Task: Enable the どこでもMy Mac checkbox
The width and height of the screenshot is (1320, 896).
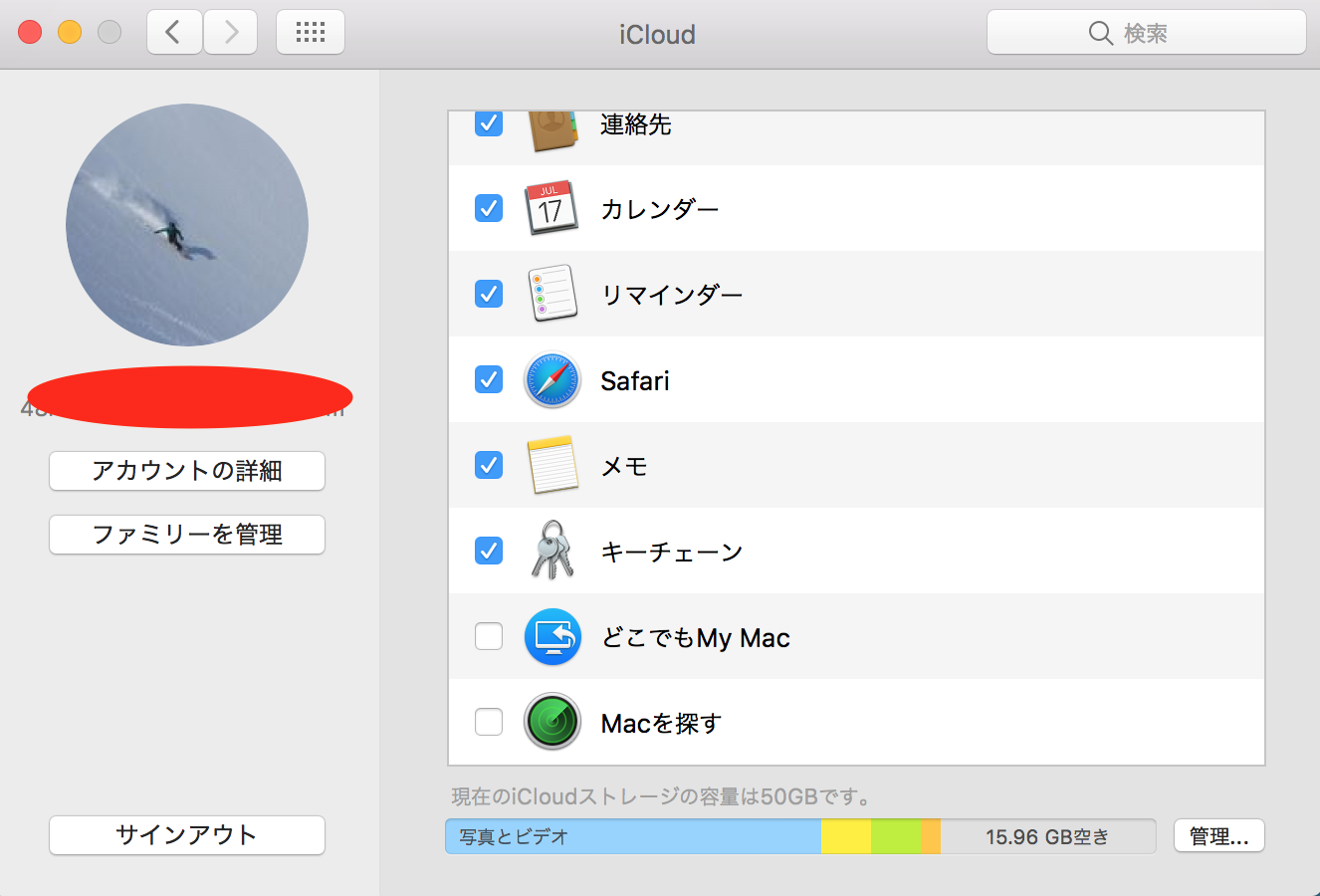Action: 489,636
